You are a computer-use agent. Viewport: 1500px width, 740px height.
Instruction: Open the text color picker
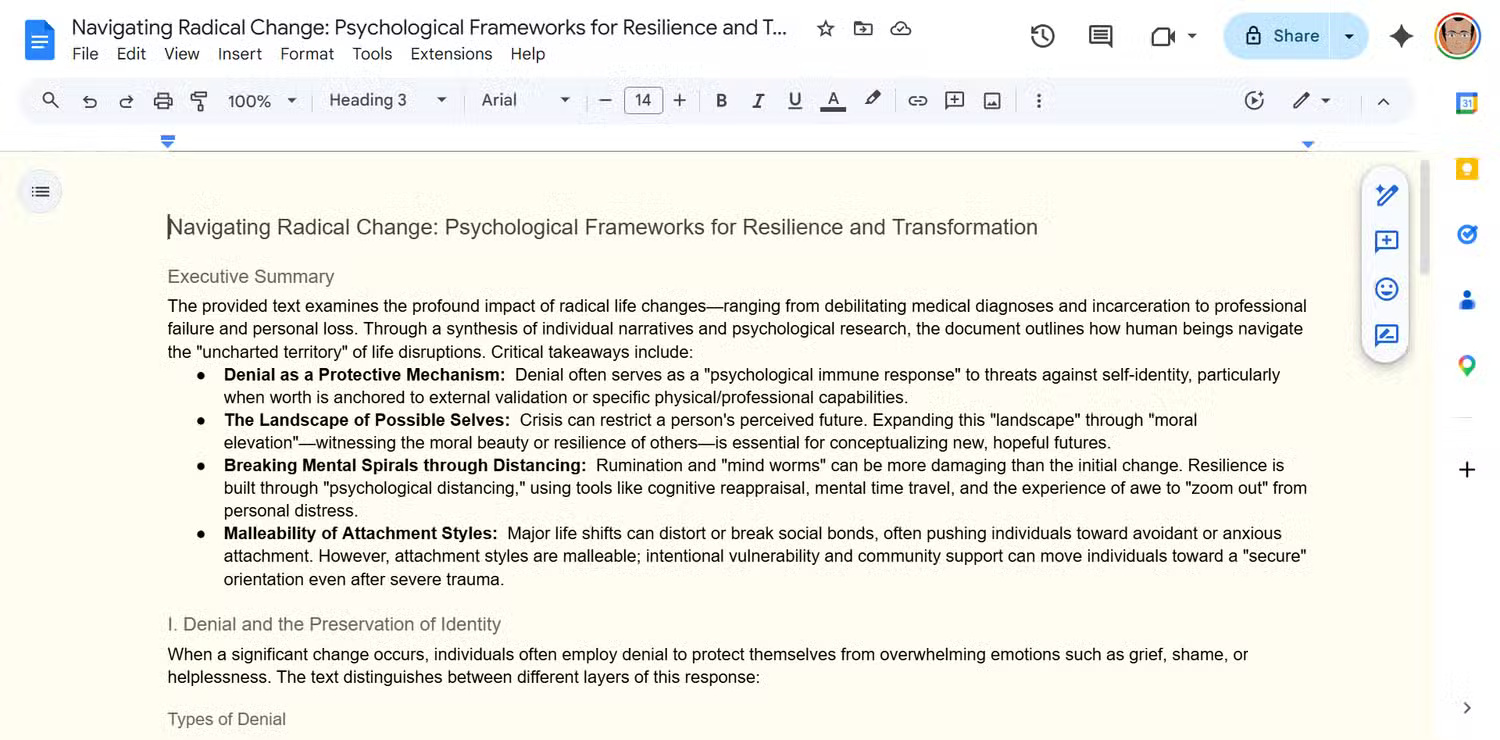[x=832, y=100]
